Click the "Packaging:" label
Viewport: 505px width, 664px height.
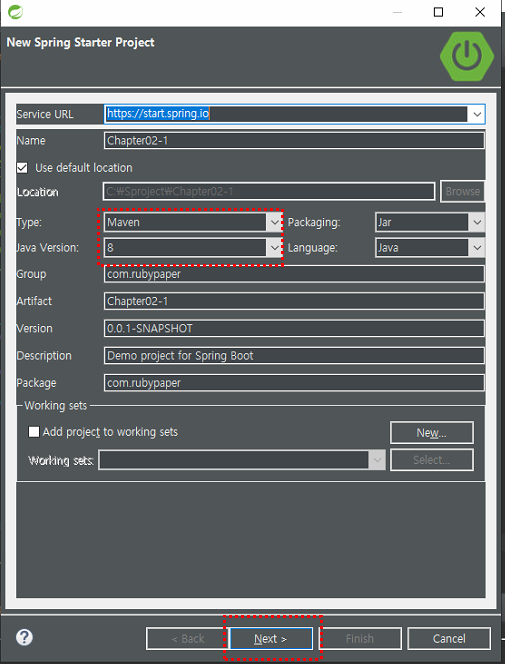click(x=314, y=222)
